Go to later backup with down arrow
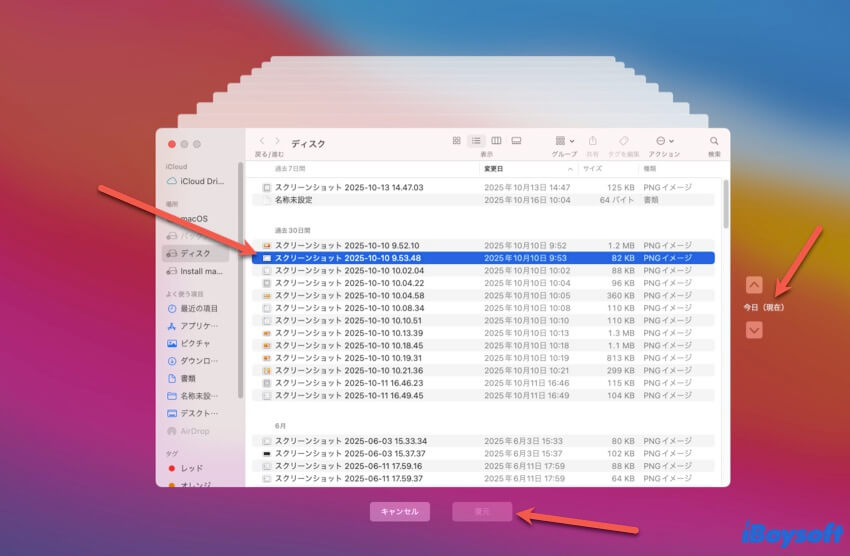 754,330
